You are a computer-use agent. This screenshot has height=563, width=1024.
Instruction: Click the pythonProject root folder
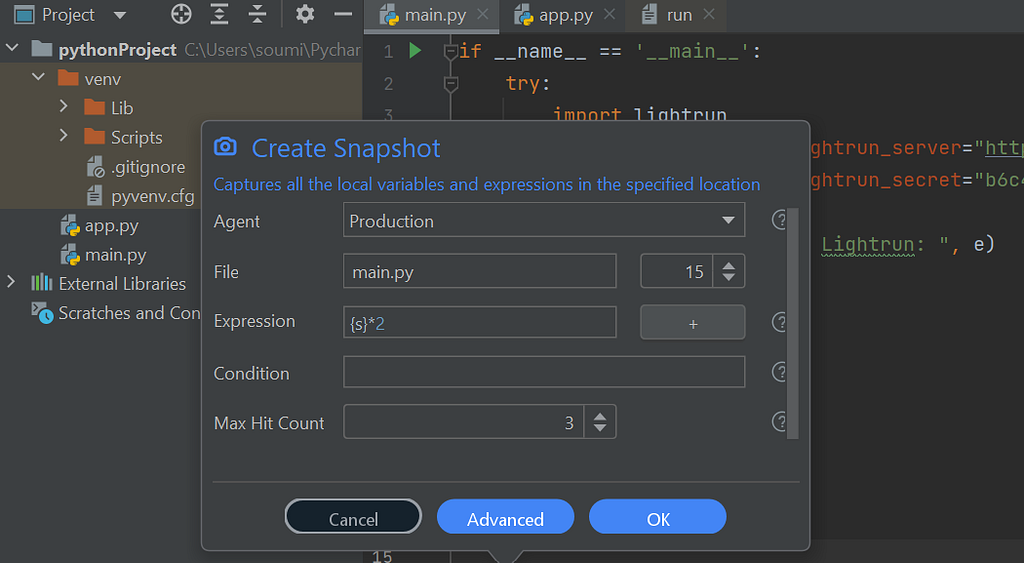click(x=118, y=50)
